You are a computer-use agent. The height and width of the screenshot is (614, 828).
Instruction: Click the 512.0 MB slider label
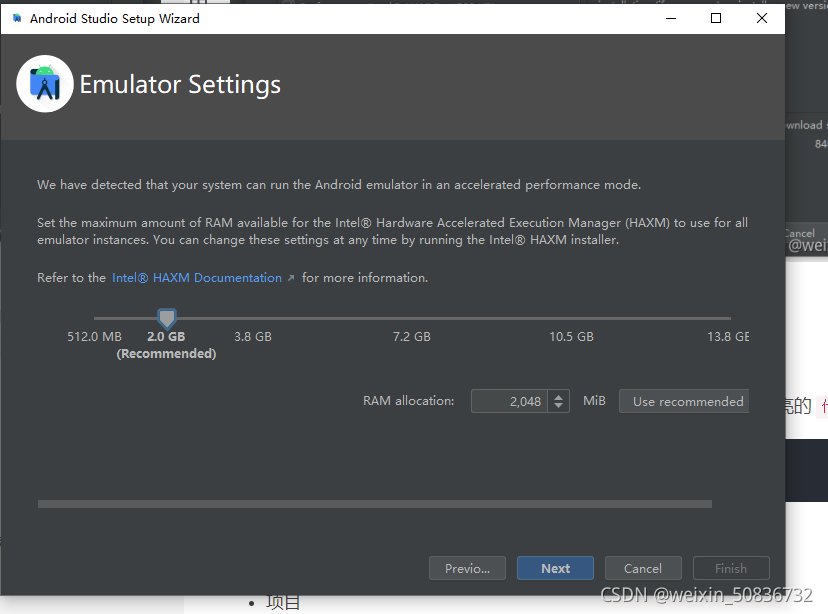(x=95, y=337)
